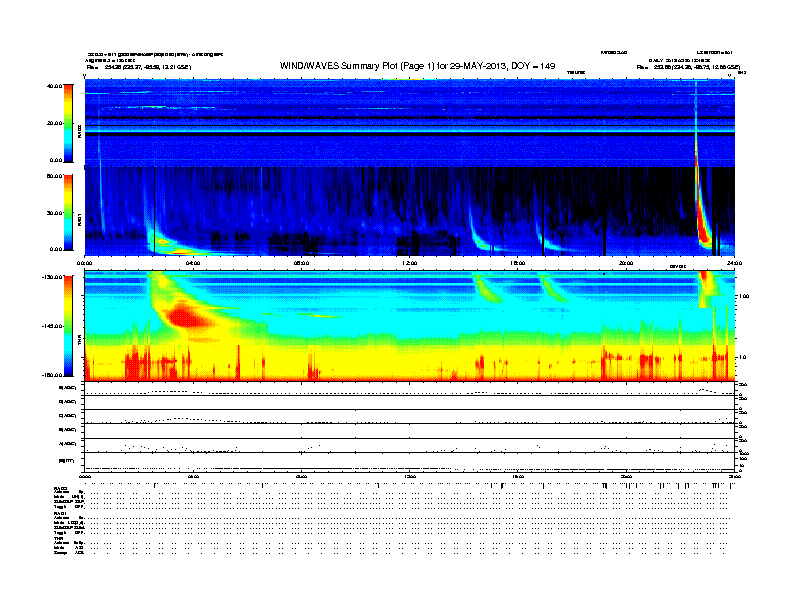Click the top-left header line starting 'Rss'

[x=139, y=67]
